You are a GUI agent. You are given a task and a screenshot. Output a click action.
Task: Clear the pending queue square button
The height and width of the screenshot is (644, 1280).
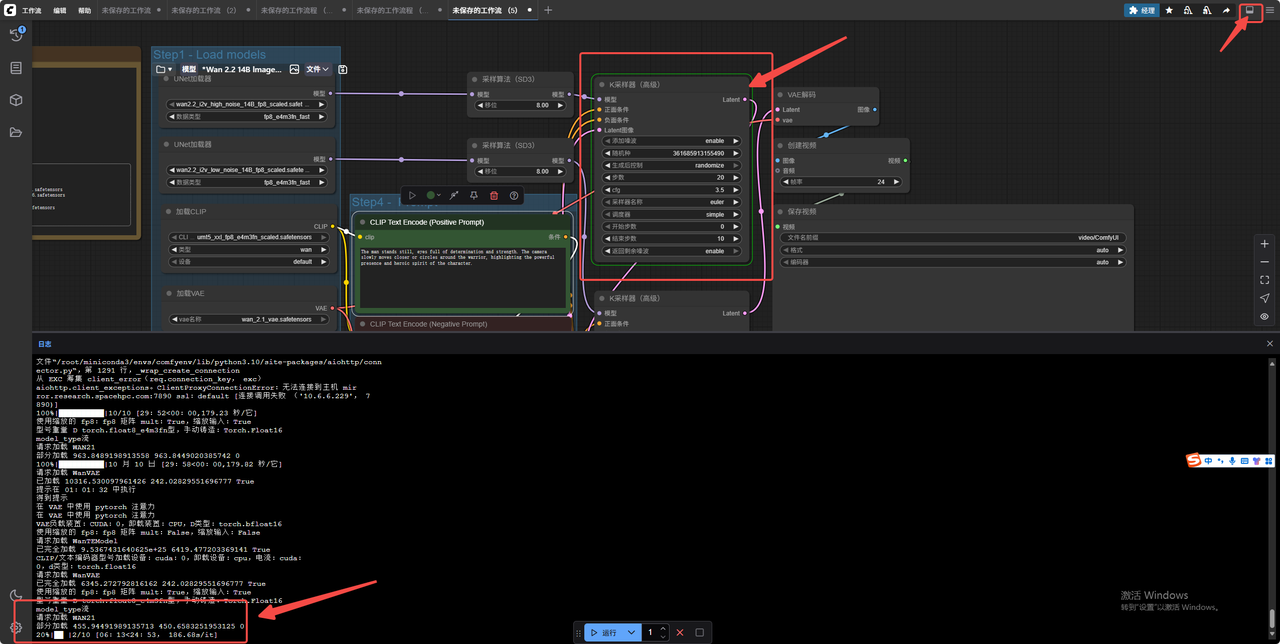(x=700, y=632)
